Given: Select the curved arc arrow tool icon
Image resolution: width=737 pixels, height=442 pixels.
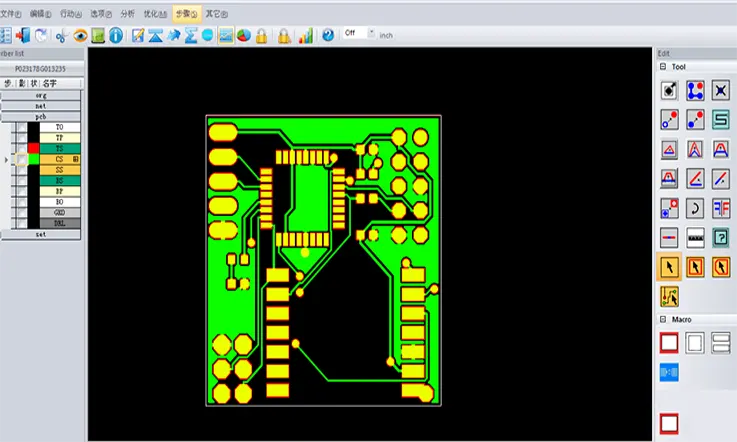Looking at the screenshot, I should click(x=695, y=208).
